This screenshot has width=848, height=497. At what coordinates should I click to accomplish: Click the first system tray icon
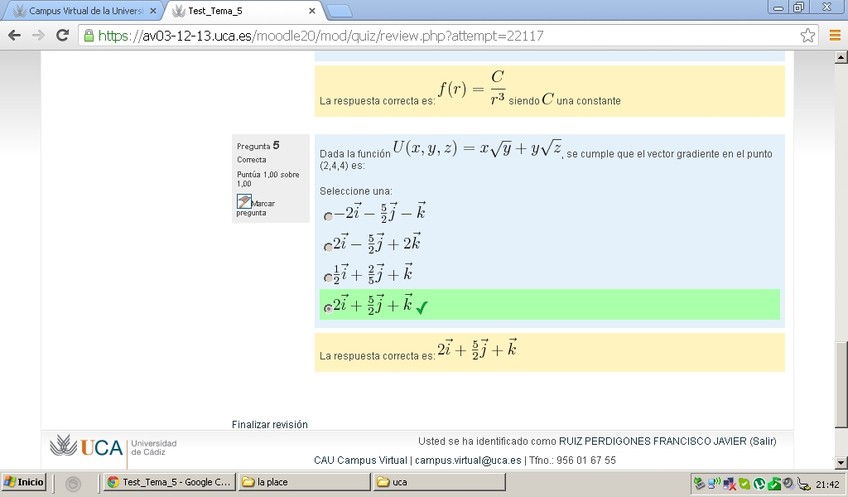[x=699, y=483]
